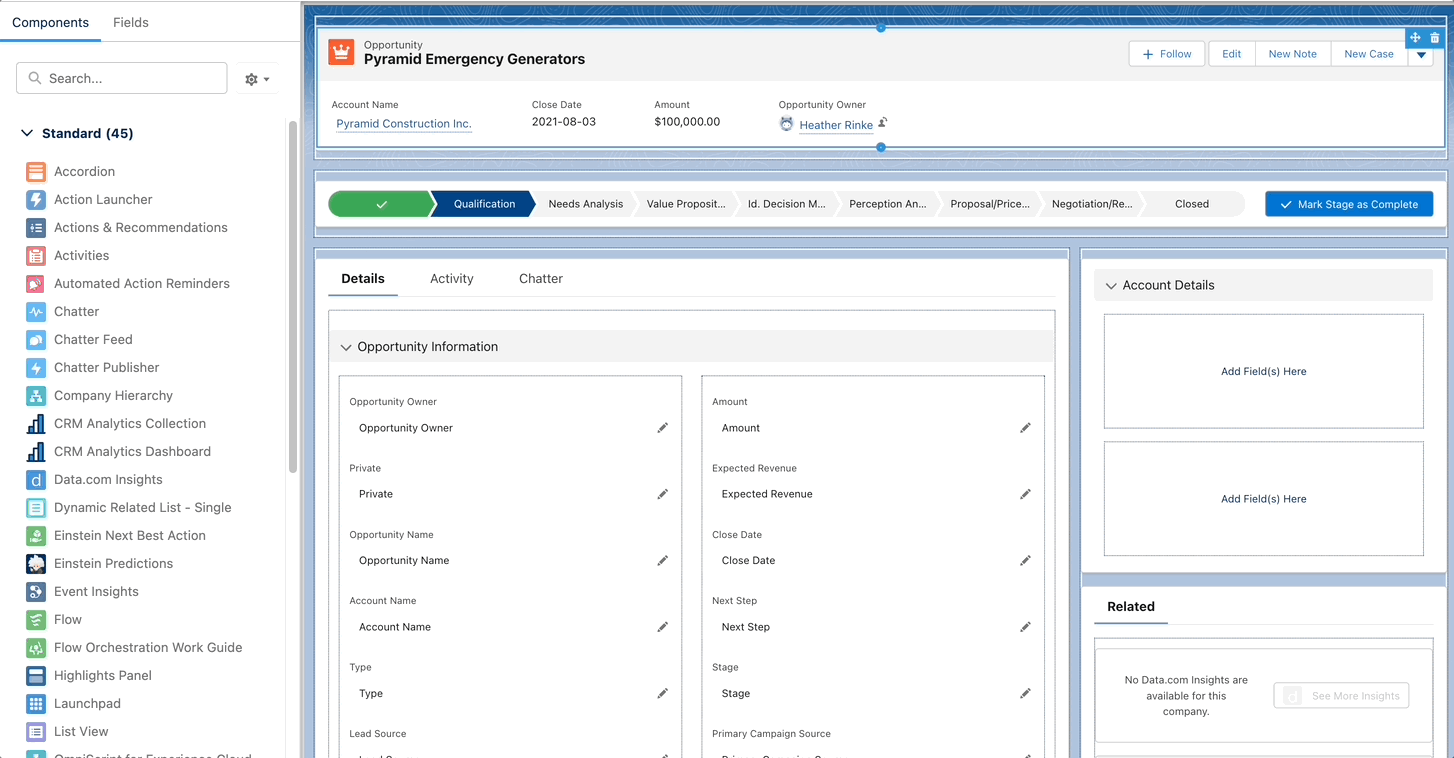Click the edit pencil for Close Date field
This screenshot has width=1454, height=758.
click(1025, 561)
